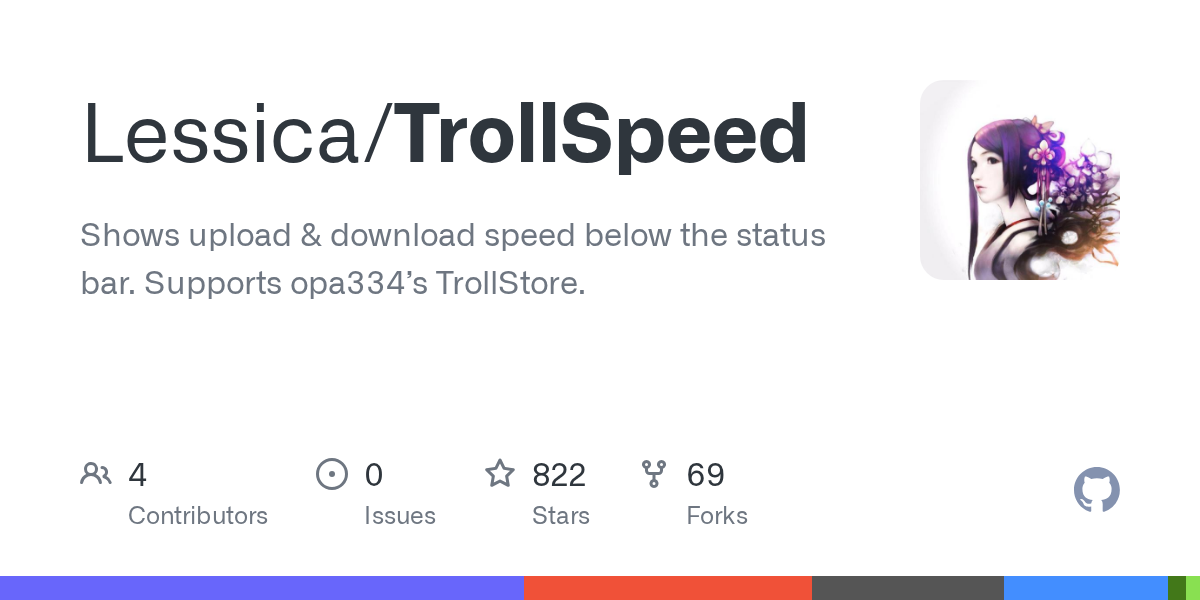Click the contributor count 4

coord(138,475)
